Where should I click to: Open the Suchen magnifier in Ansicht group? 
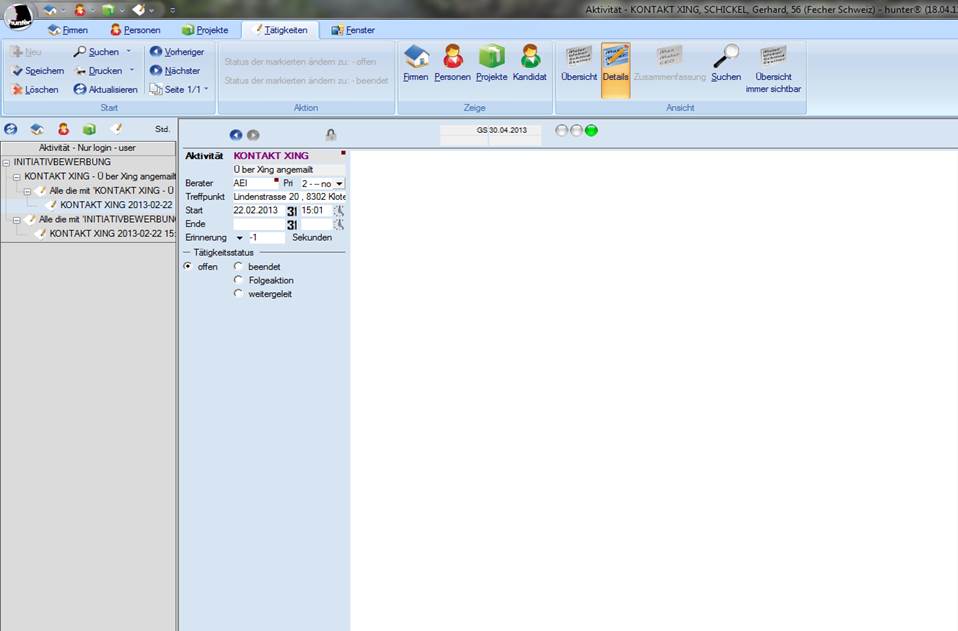coord(726,63)
